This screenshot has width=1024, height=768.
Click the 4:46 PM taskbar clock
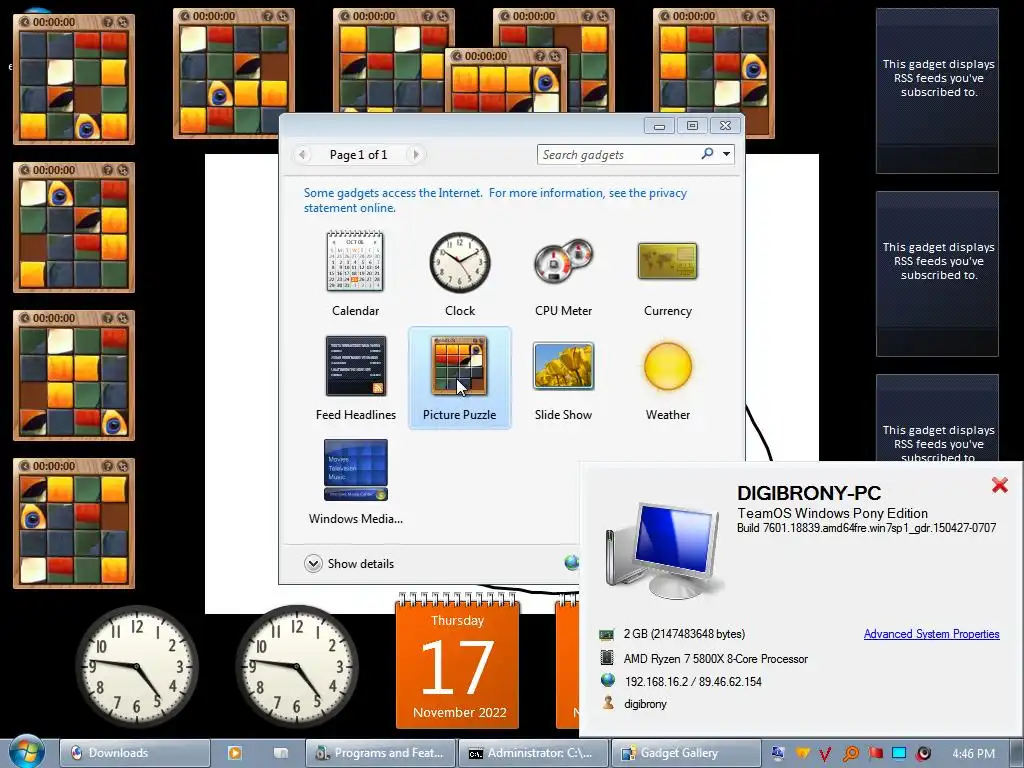click(973, 754)
